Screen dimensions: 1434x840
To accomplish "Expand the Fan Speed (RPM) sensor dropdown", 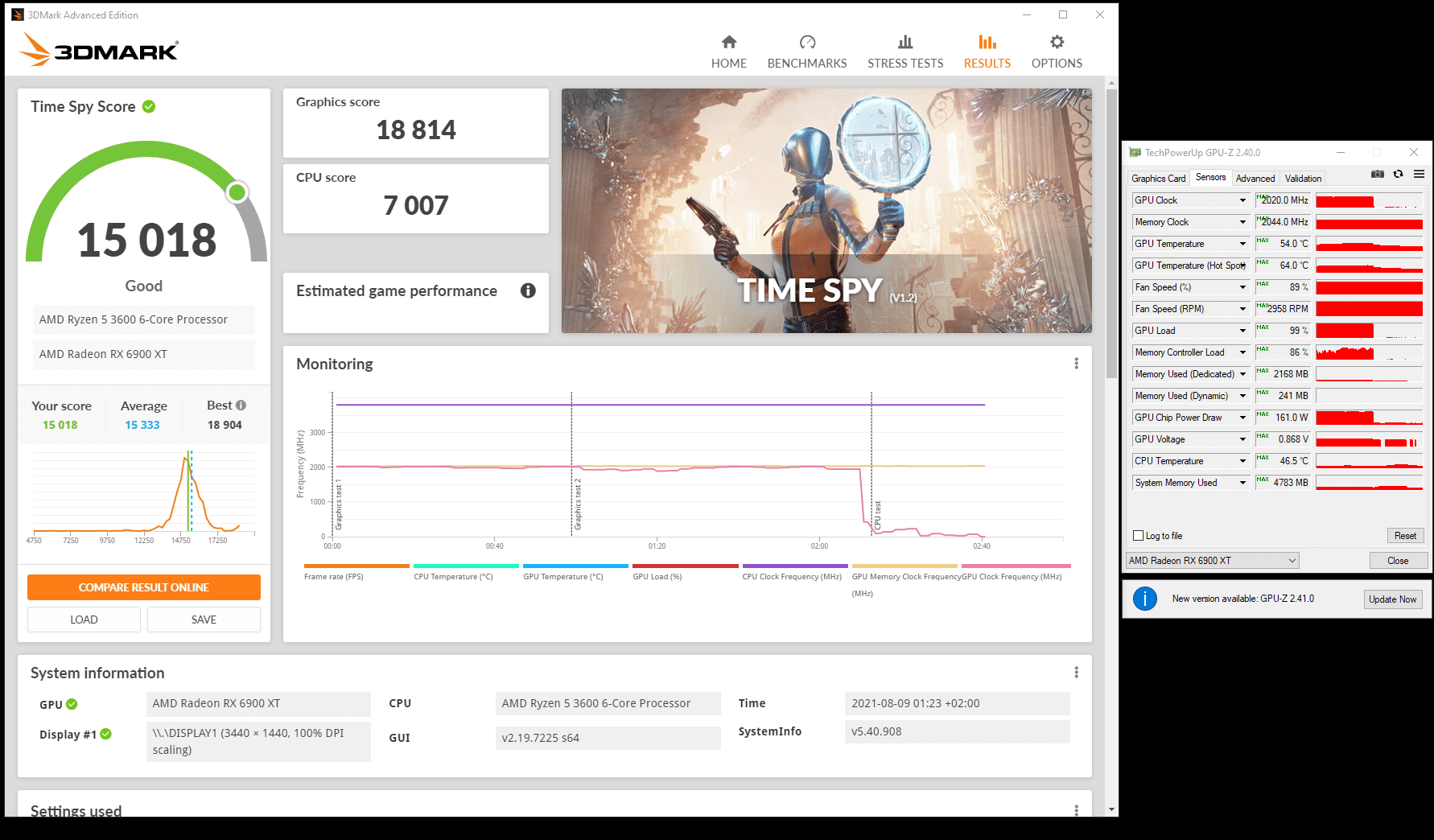I will tap(1242, 309).
